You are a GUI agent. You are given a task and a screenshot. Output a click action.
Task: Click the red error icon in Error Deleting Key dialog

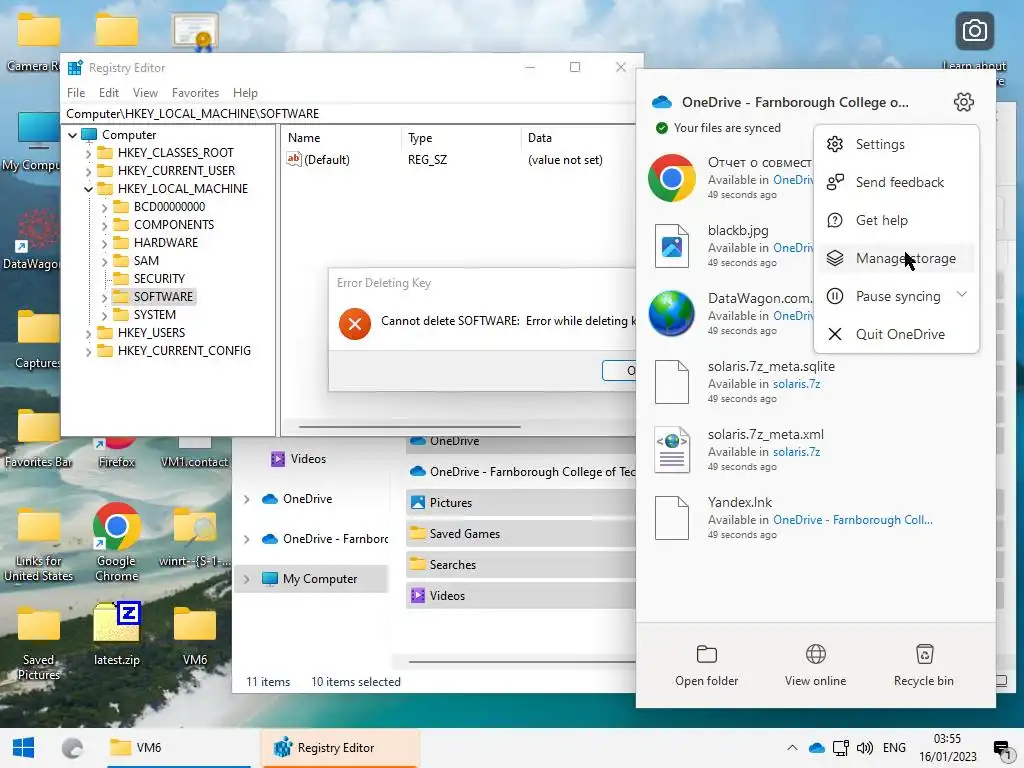pos(355,323)
